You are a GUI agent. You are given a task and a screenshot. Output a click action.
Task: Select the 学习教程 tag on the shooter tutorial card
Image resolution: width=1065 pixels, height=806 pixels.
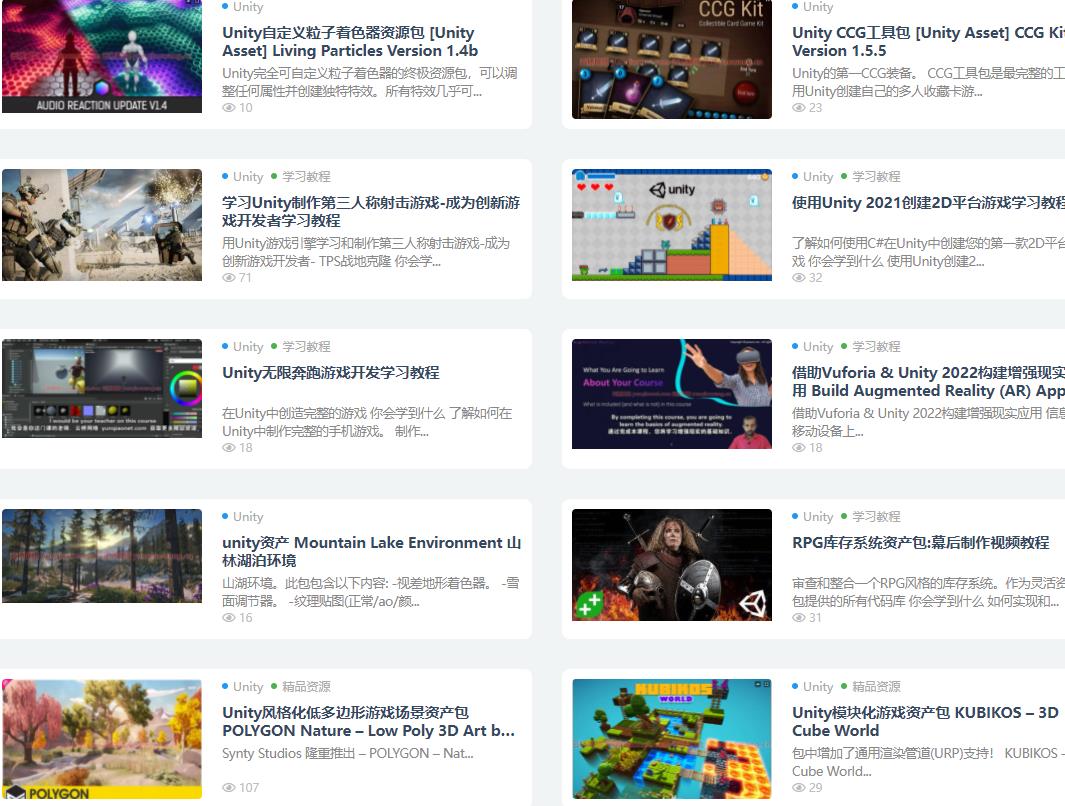[306, 177]
